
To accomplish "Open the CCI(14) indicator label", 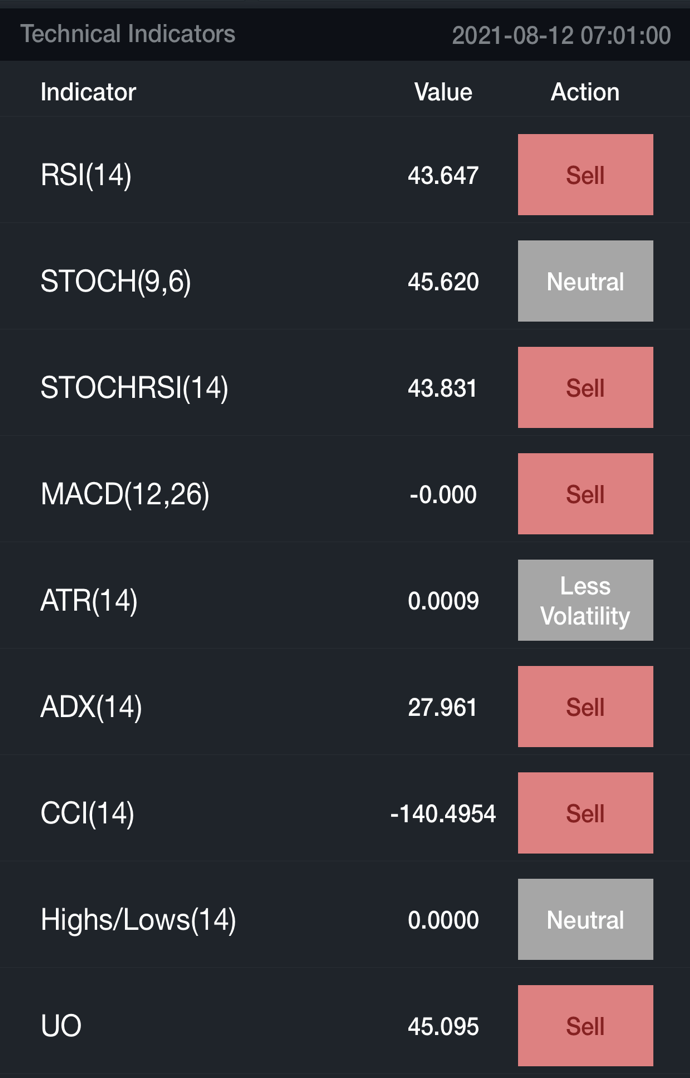I will 87,813.
